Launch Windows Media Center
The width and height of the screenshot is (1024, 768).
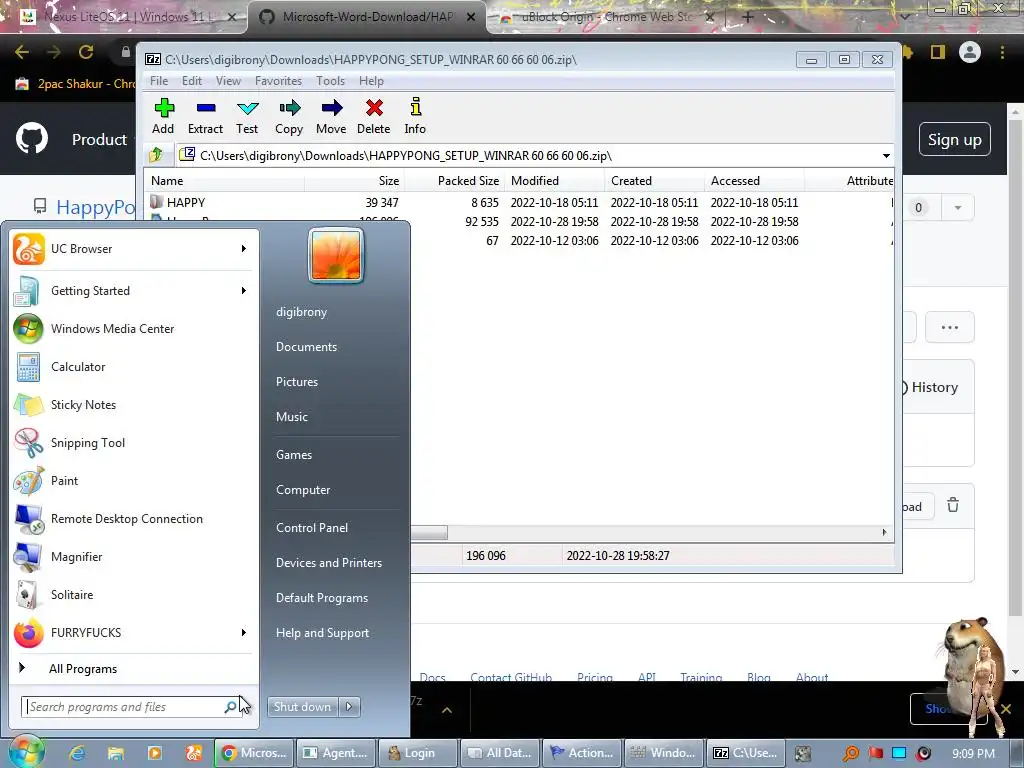[132, 328]
